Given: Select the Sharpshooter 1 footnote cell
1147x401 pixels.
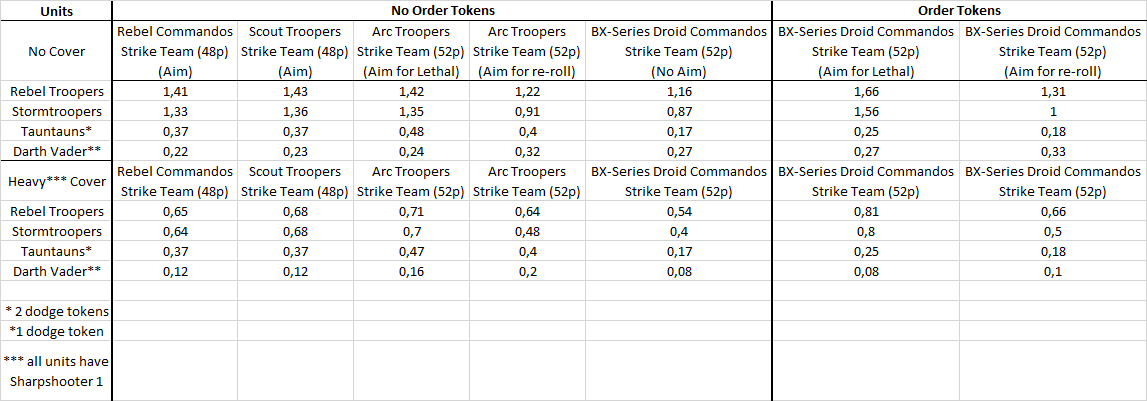Looking at the screenshot, I should point(56,371).
